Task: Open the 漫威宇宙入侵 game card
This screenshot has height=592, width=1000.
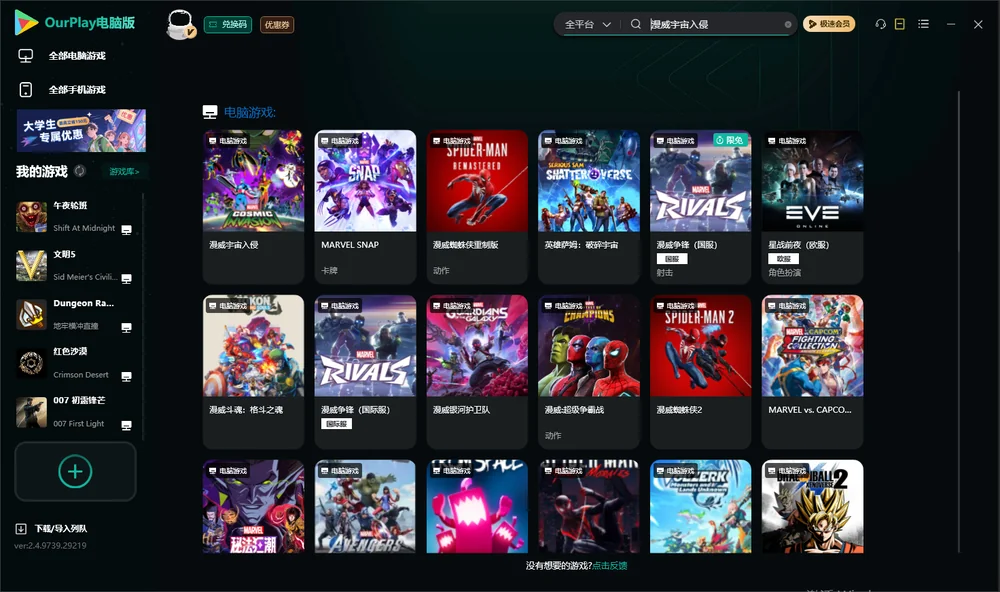Action: pyautogui.click(x=253, y=207)
